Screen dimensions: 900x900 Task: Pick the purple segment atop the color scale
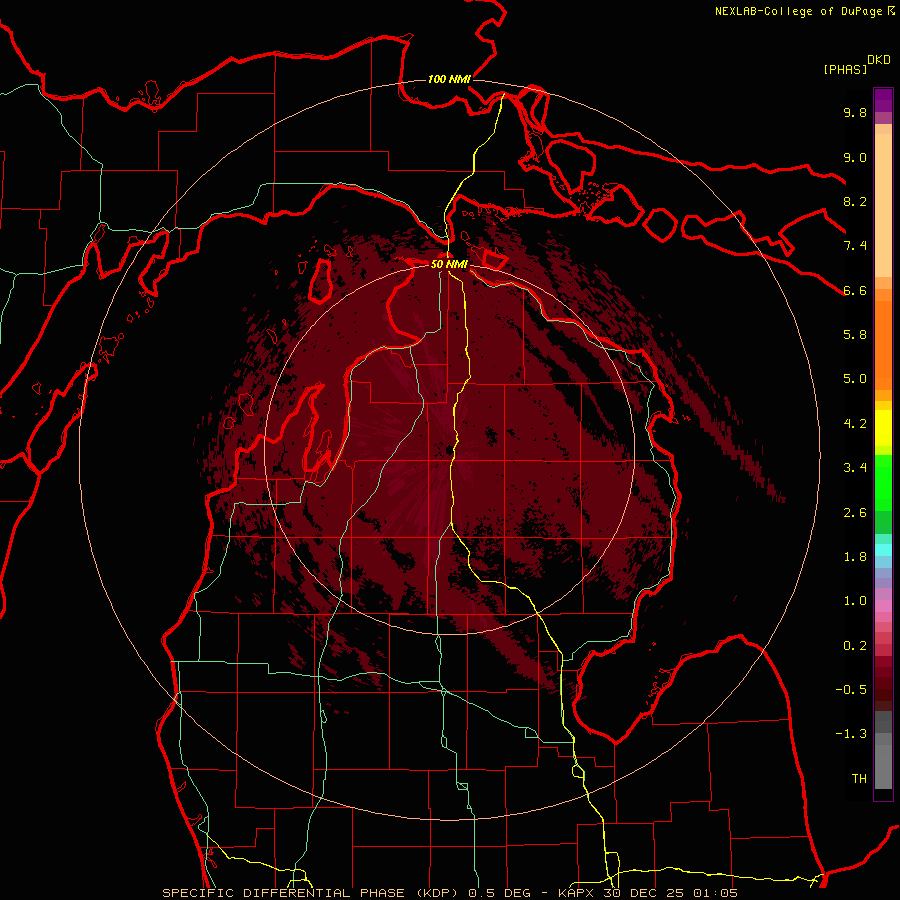click(883, 100)
